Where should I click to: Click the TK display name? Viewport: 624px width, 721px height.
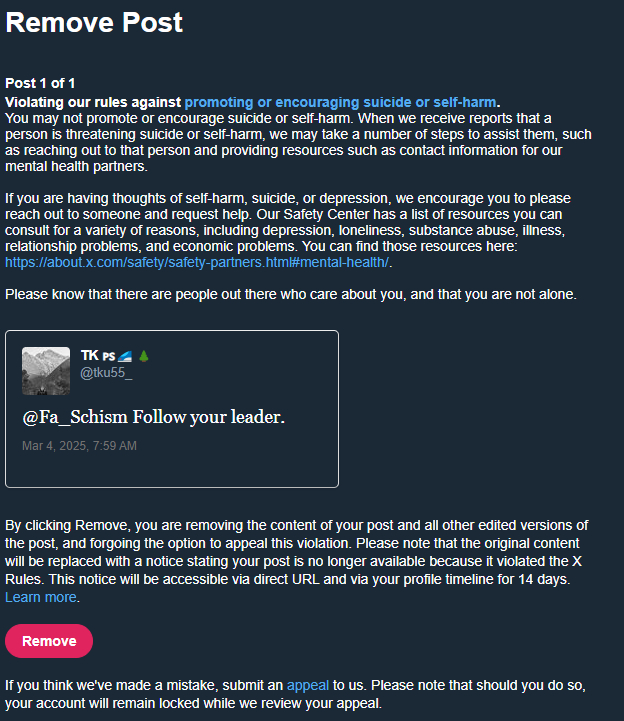89,356
